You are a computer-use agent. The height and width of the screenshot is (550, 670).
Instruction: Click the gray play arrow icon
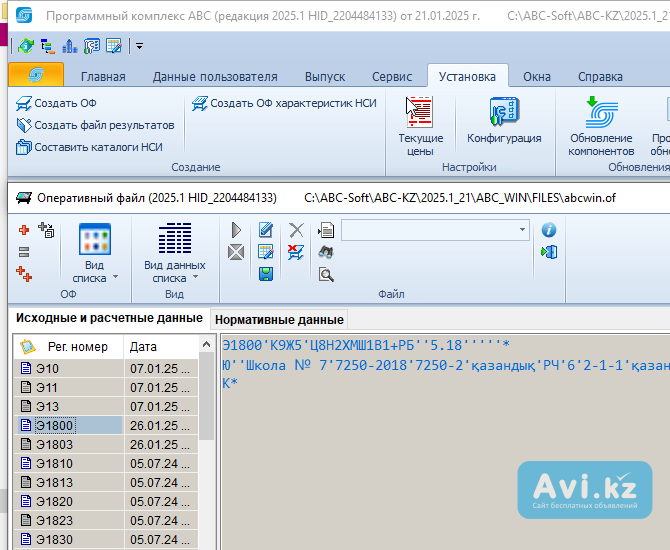click(x=236, y=230)
